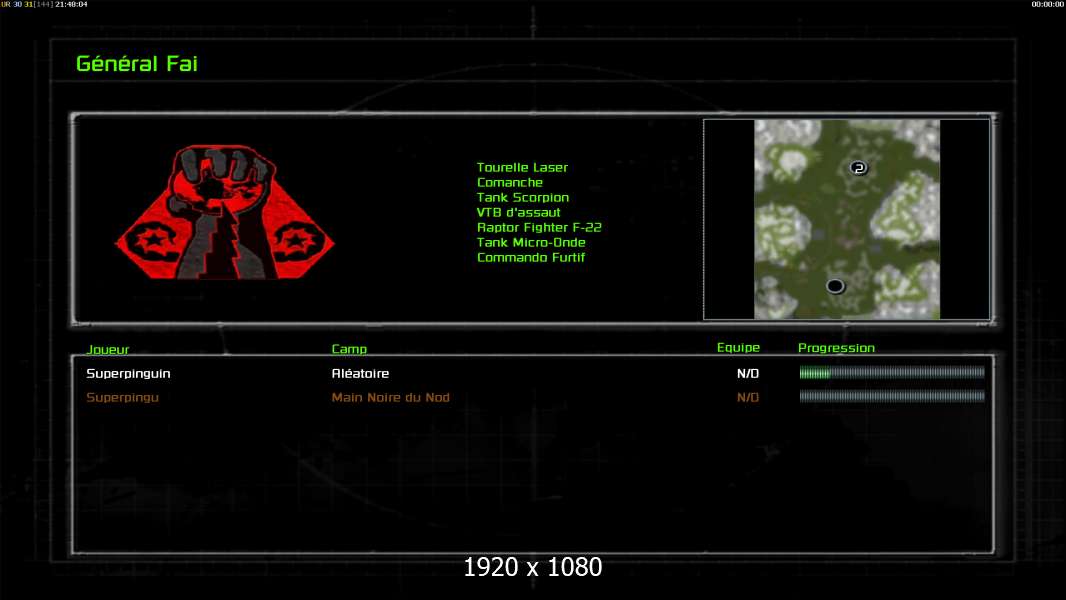
Task: Click N/D team value for Superpingu
Action: tap(748, 397)
